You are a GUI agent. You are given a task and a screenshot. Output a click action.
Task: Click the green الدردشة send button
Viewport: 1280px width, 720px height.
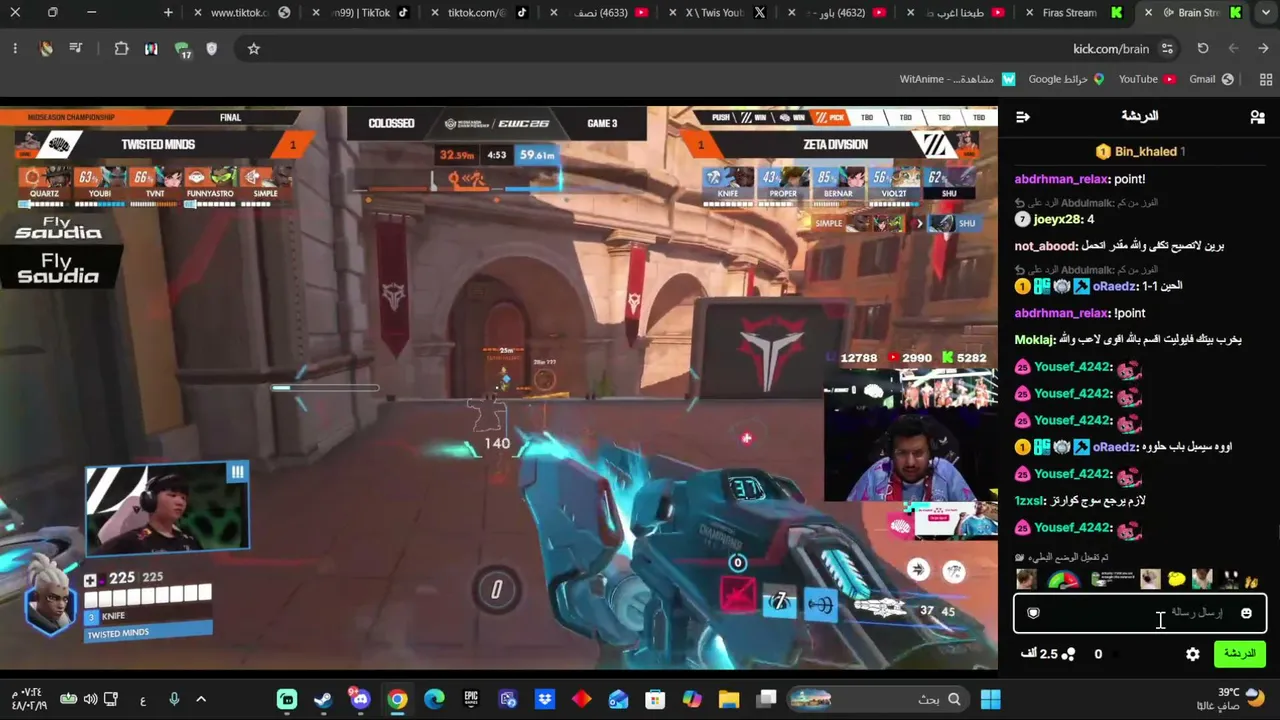click(x=1239, y=654)
